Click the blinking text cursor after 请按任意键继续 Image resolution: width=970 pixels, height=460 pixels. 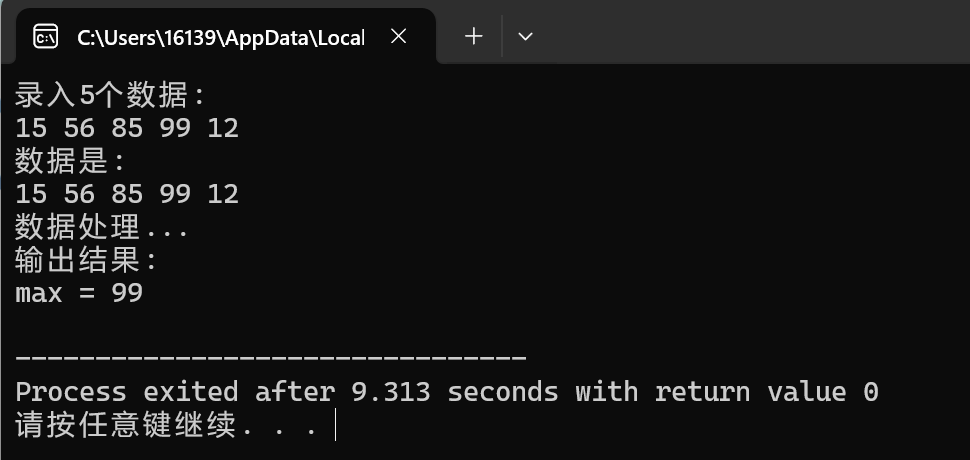coord(335,425)
